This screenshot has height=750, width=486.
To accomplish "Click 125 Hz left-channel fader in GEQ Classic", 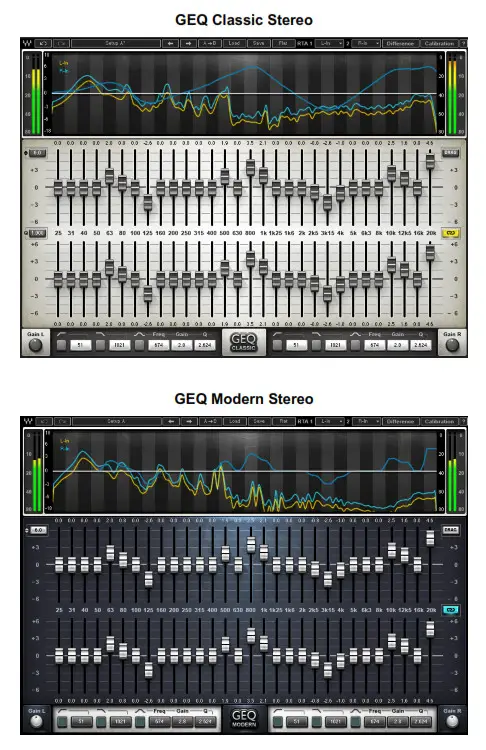I will (148, 203).
